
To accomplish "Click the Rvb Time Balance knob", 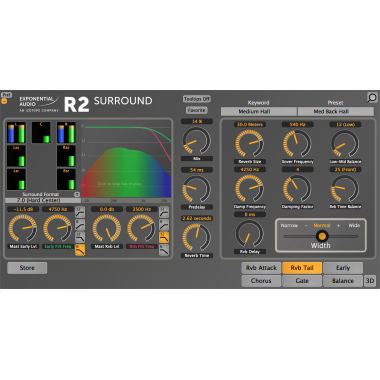I will (345, 188).
